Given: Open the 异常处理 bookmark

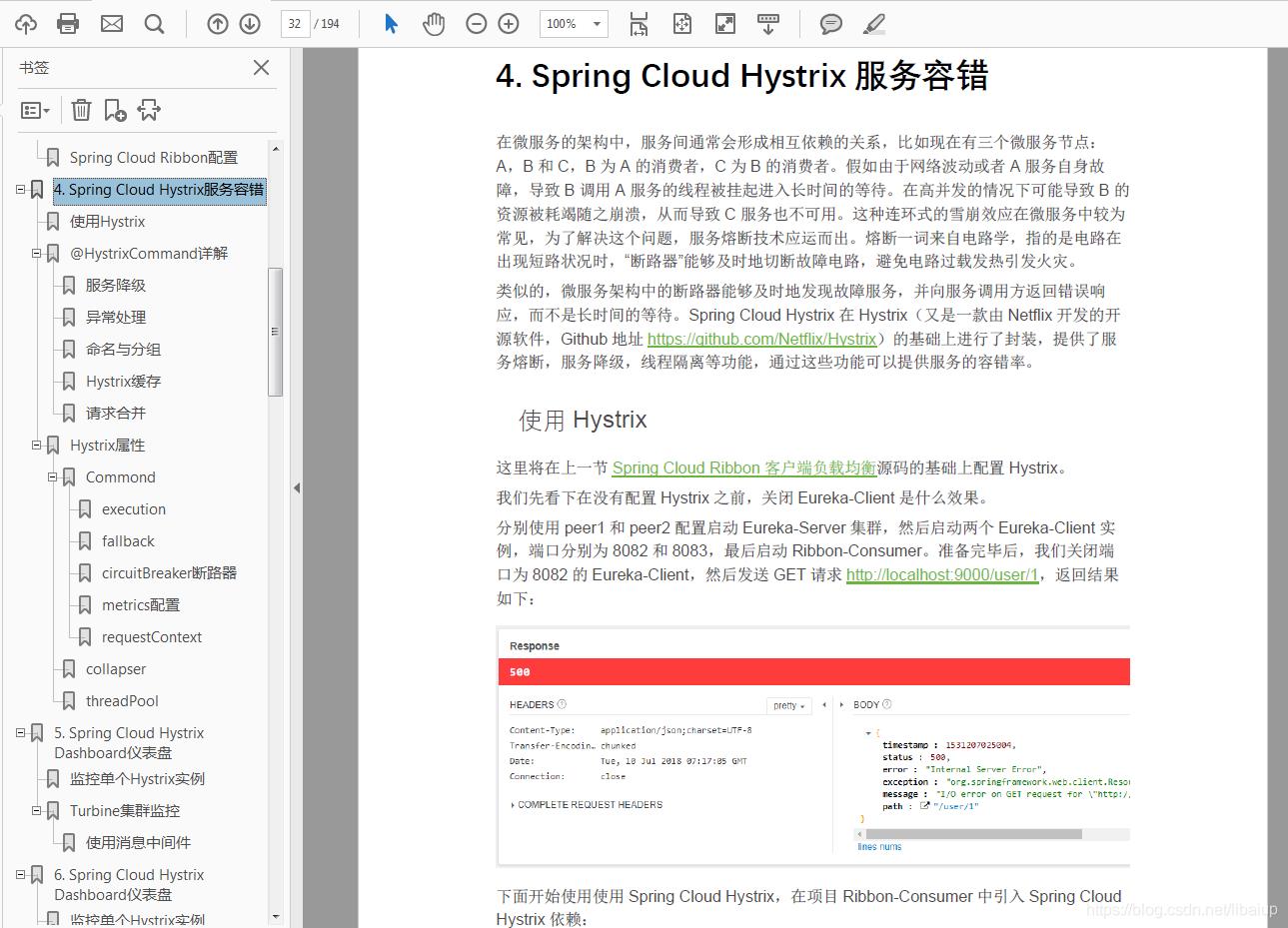Looking at the screenshot, I should point(116,317).
